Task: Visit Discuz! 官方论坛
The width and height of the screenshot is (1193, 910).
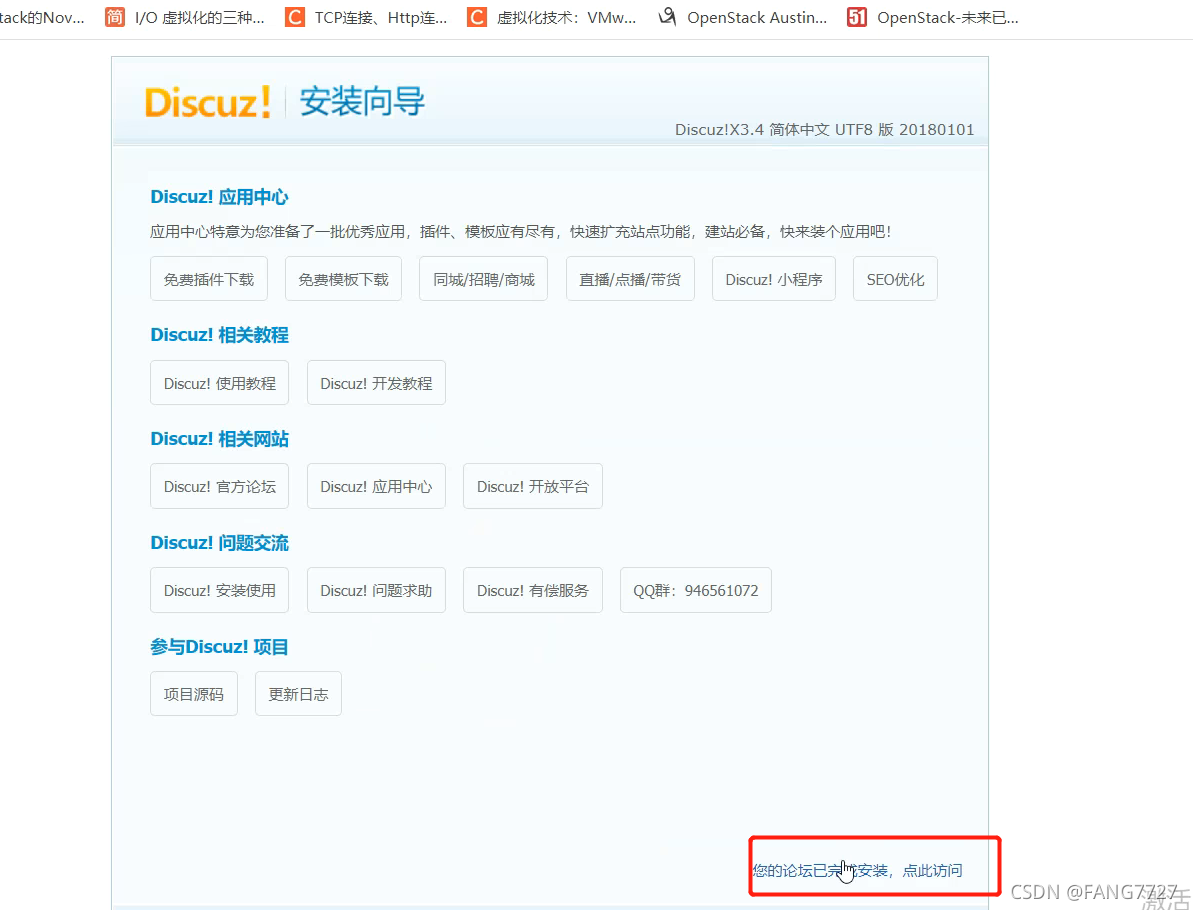Action: (219, 486)
